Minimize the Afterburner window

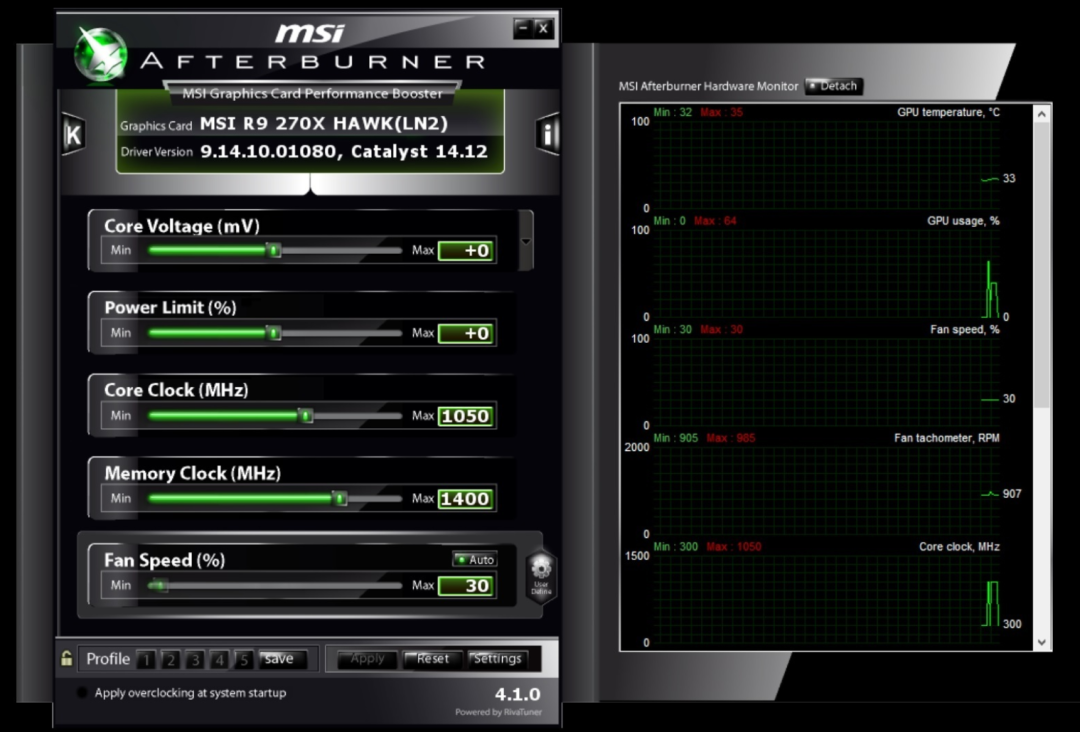tap(523, 28)
